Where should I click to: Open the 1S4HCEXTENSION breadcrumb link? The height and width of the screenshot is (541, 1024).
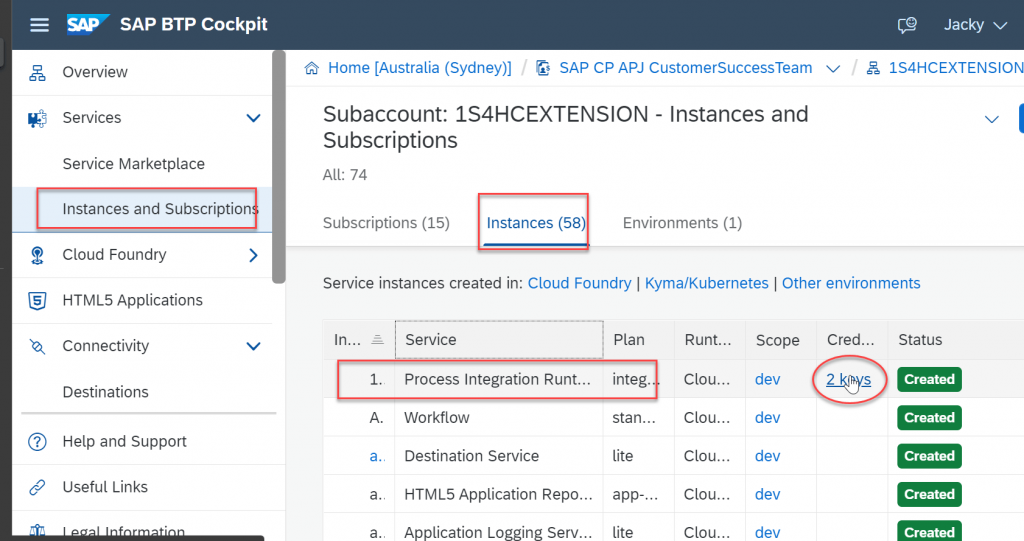956,68
